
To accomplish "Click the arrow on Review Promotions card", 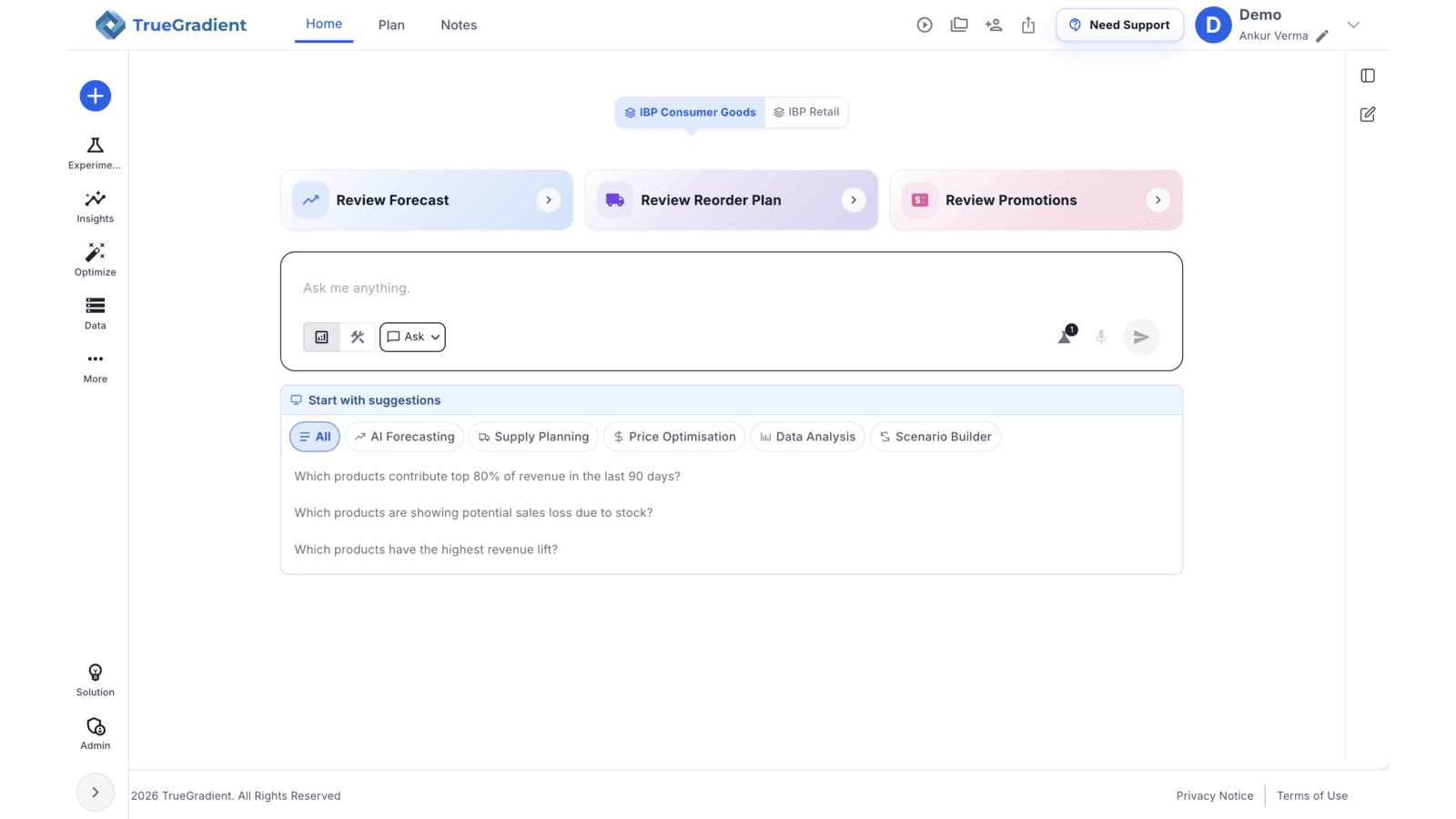I will tap(1158, 200).
